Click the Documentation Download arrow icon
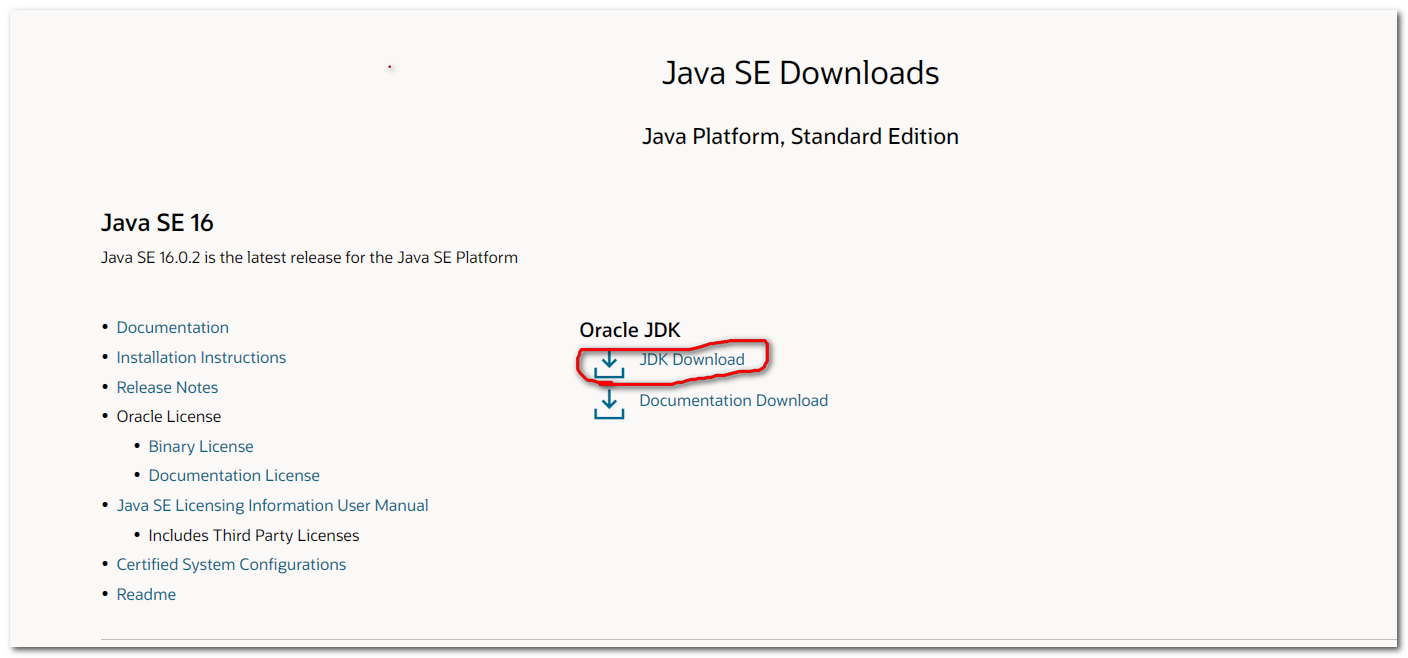Image resolution: width=1408 pixels, height=658 pixels. pos(609,404)
